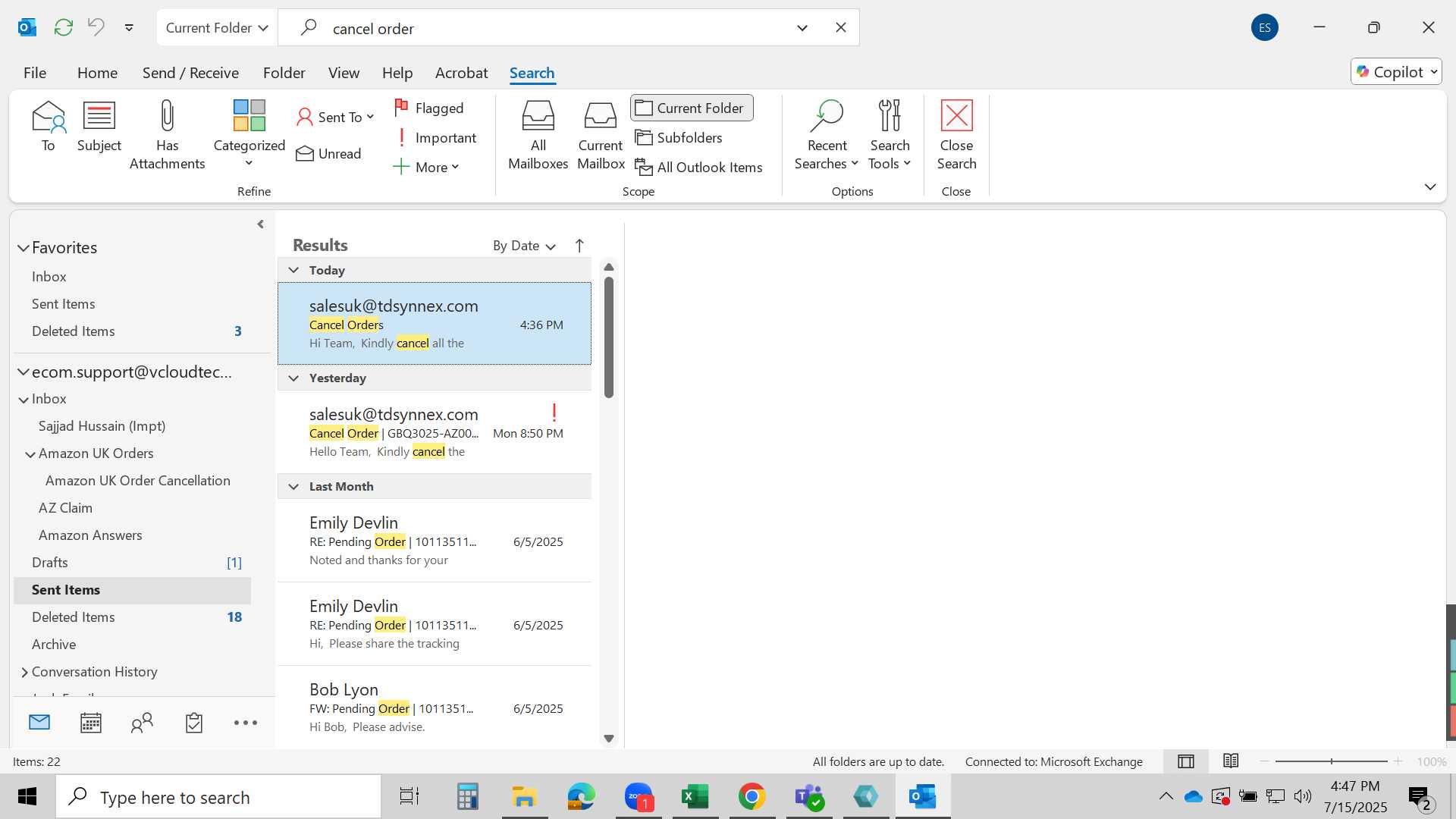Collapse the Favorites section
Viewport: 1456px width, 819px height.
coord(24,248)
